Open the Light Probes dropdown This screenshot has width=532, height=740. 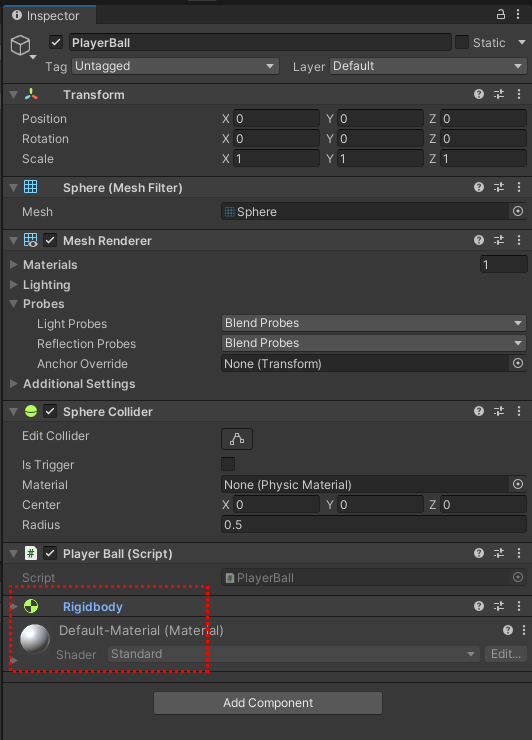[x=373, y=323]
